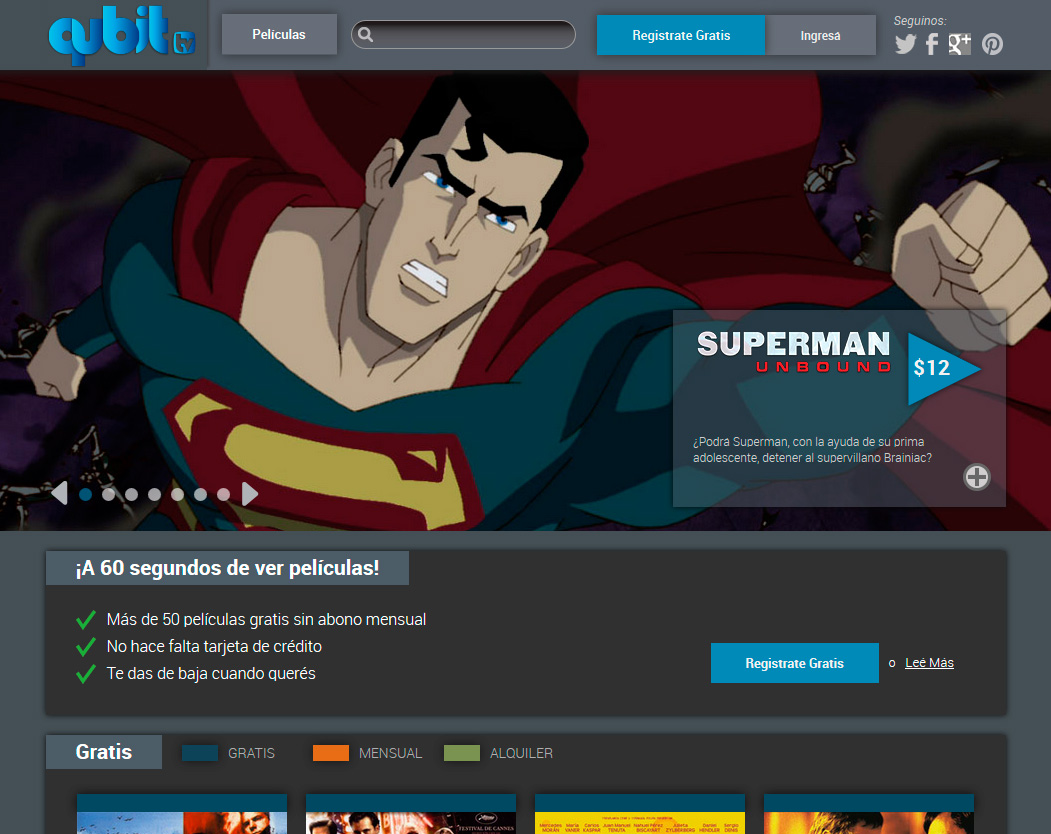Open the Twitter profile icon
1051x834 pixels.
[906, 44]
